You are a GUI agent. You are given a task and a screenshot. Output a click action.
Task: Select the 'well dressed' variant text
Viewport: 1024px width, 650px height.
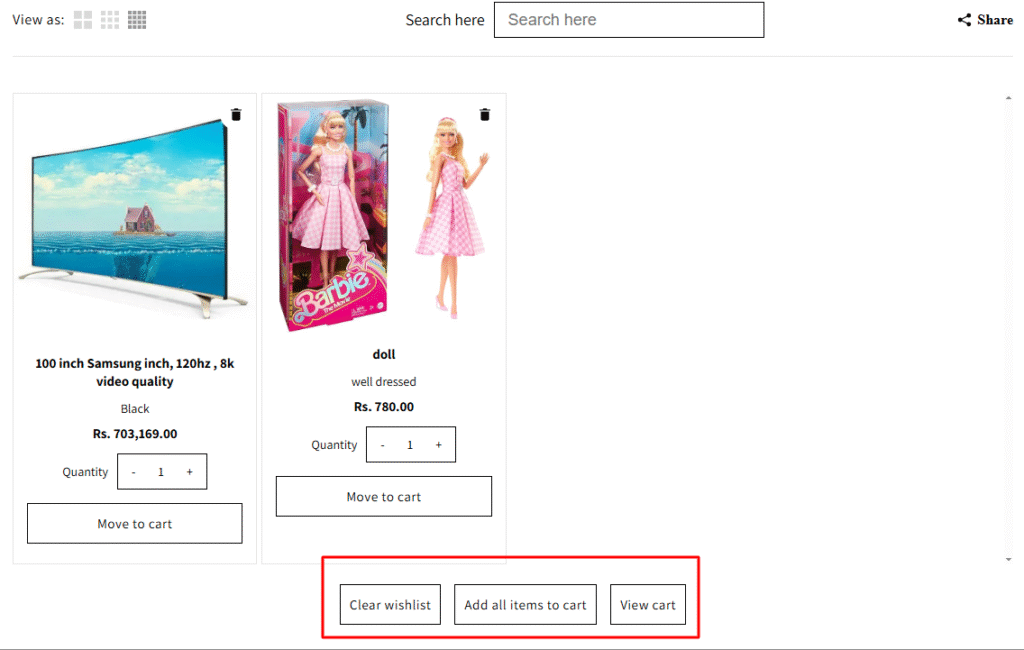coord(384,382)
